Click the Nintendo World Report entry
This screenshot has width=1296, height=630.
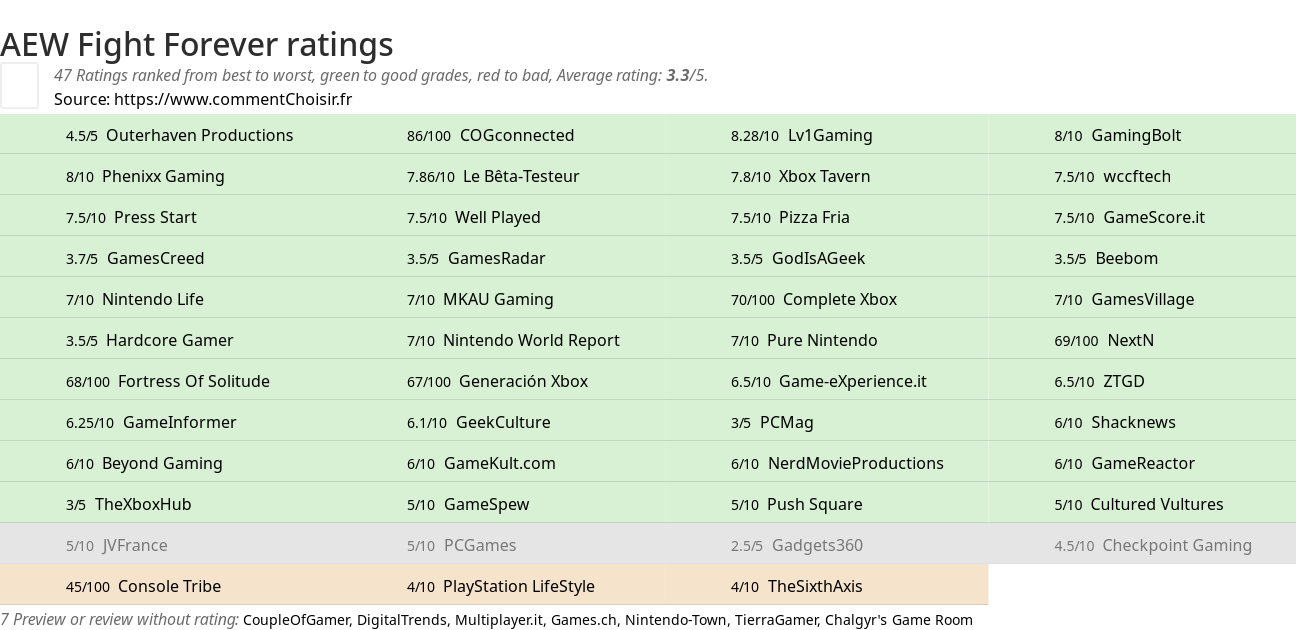pyautogui.click(x=513, y=340)
